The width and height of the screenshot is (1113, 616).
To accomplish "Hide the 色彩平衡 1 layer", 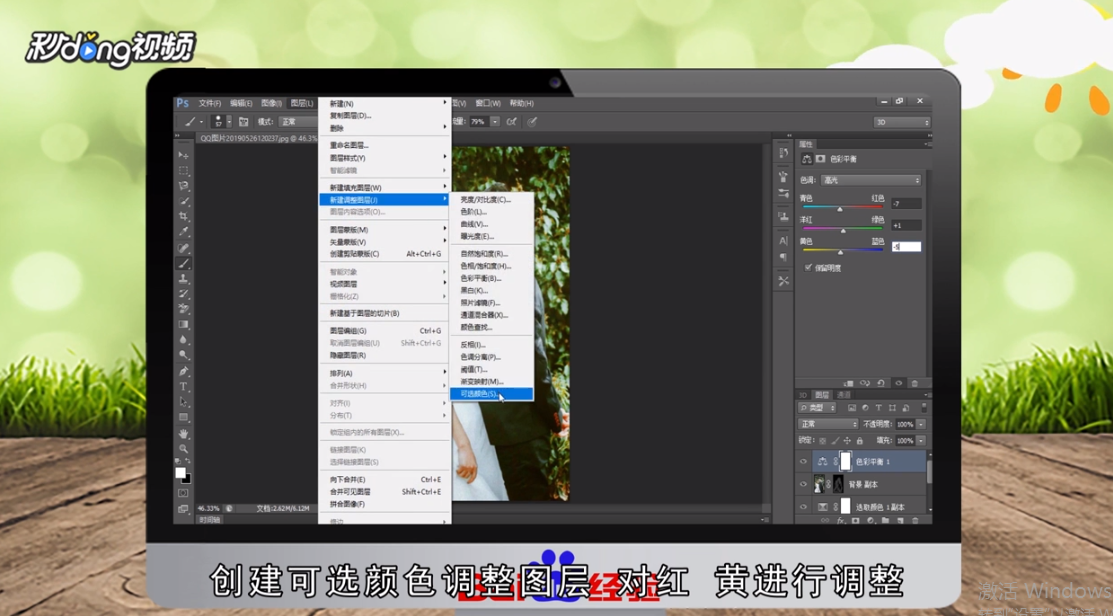I will [x=804, y=461].
